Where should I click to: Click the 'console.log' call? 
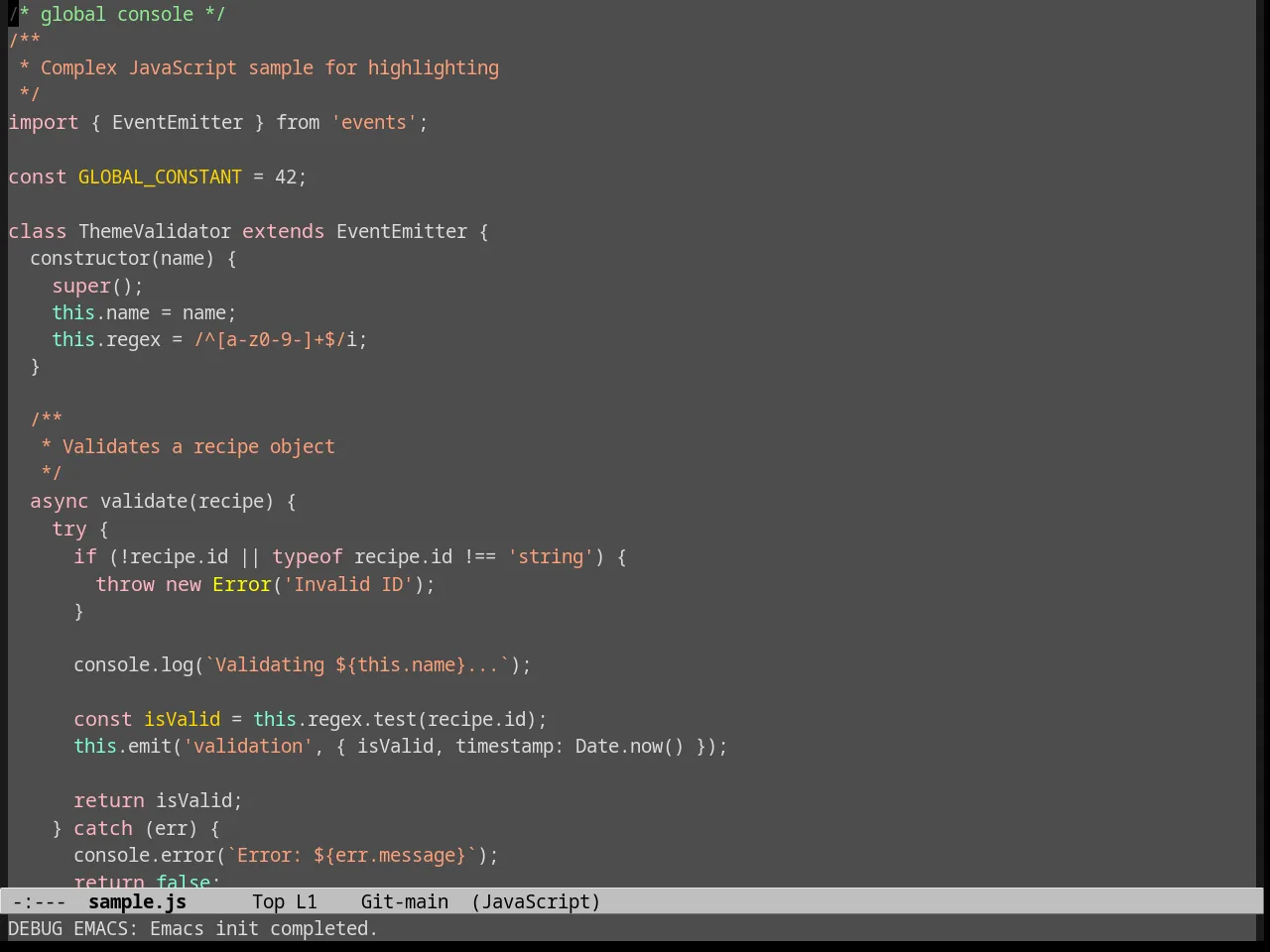coord(133,664)
